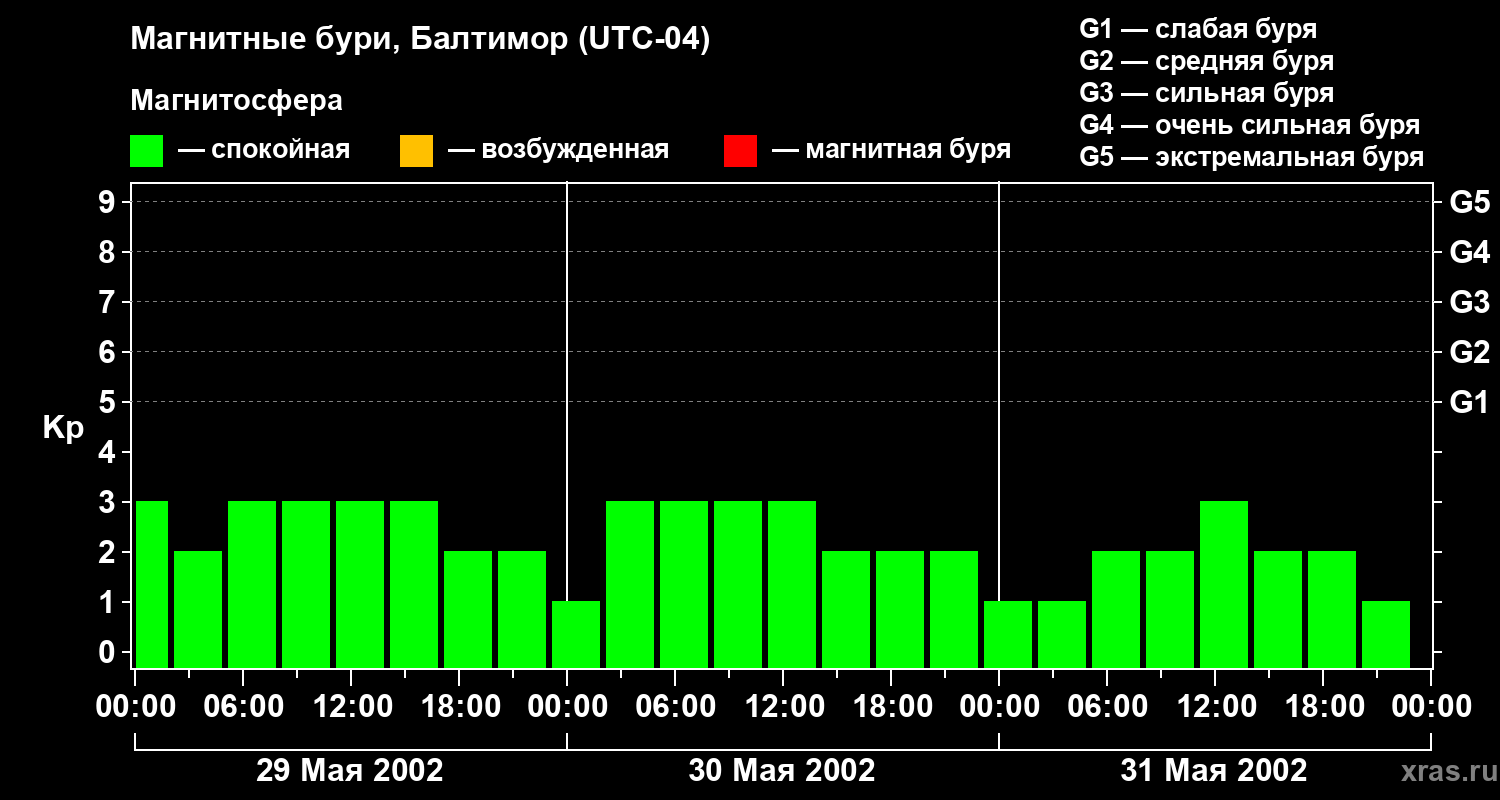This screenshot has height=800, width=1500.
Task: Click the G3 storm level label on axis
Action: pos(1469,303)
